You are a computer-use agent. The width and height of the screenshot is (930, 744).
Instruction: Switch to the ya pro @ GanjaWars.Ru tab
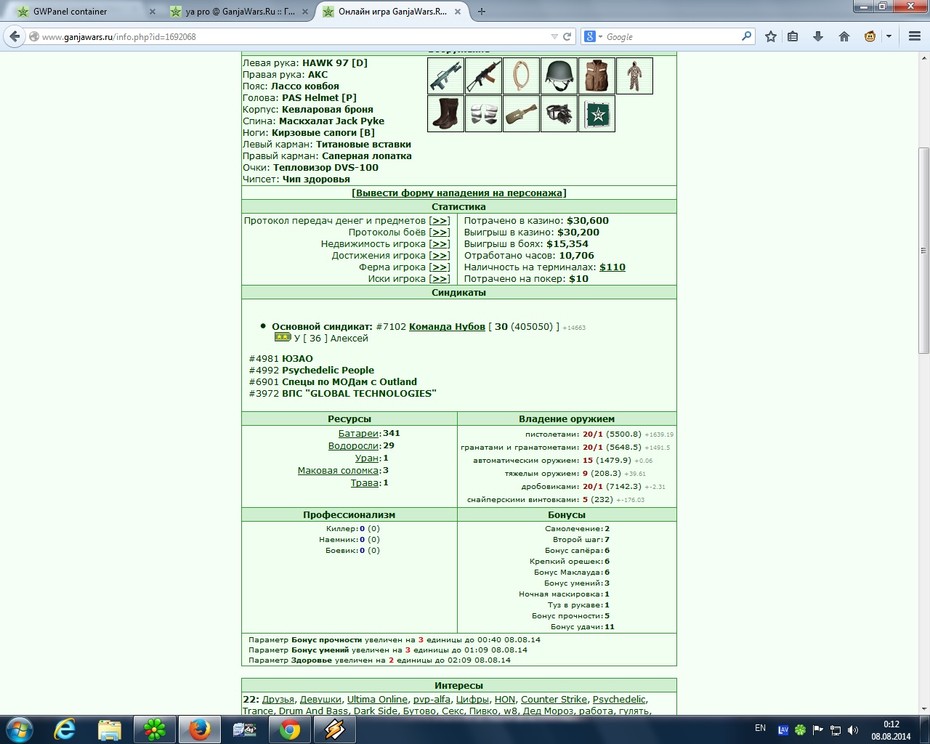click(x=240, y=11)
